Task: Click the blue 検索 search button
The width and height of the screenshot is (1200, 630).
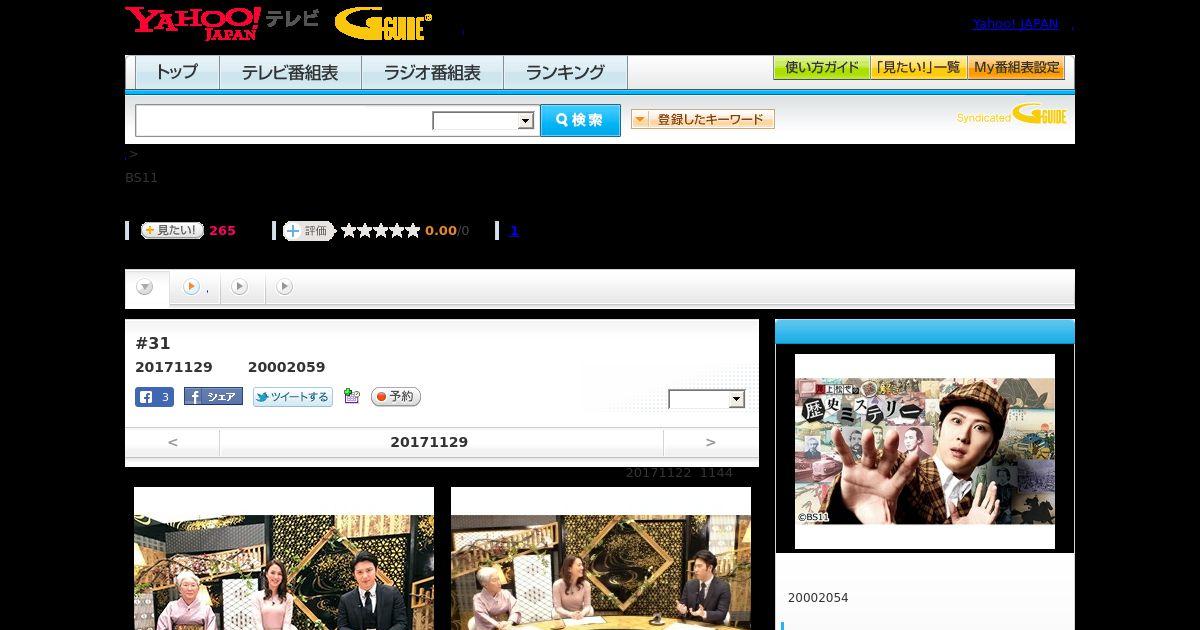Action: click(580, 120)
